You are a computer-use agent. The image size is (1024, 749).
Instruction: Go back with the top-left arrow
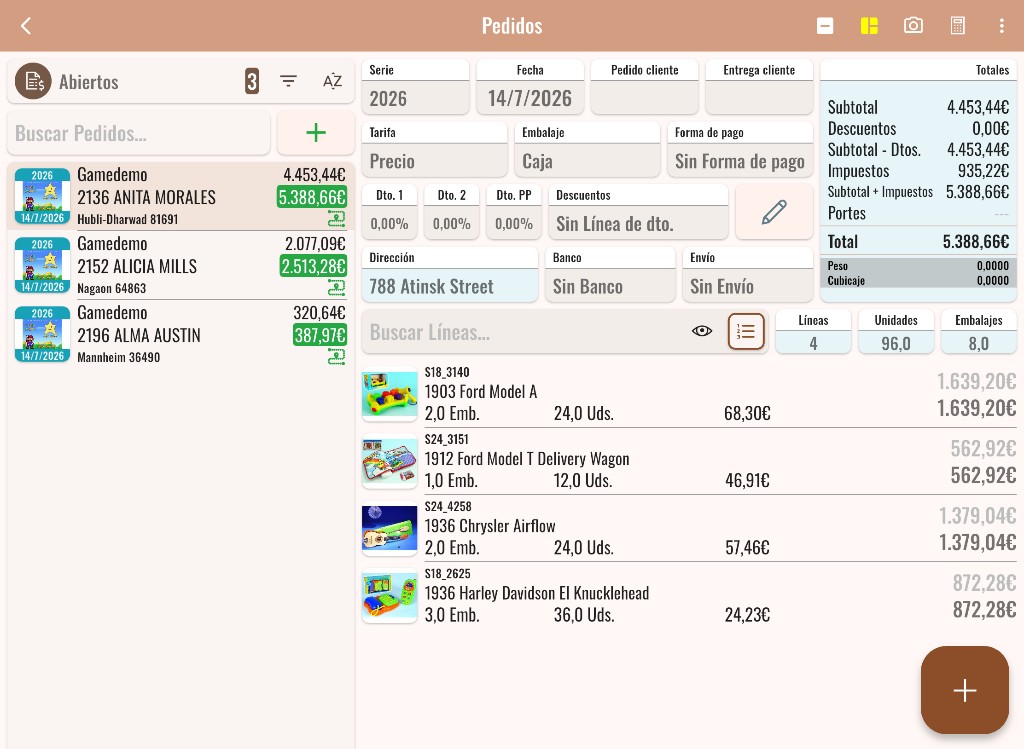point(26,26)
